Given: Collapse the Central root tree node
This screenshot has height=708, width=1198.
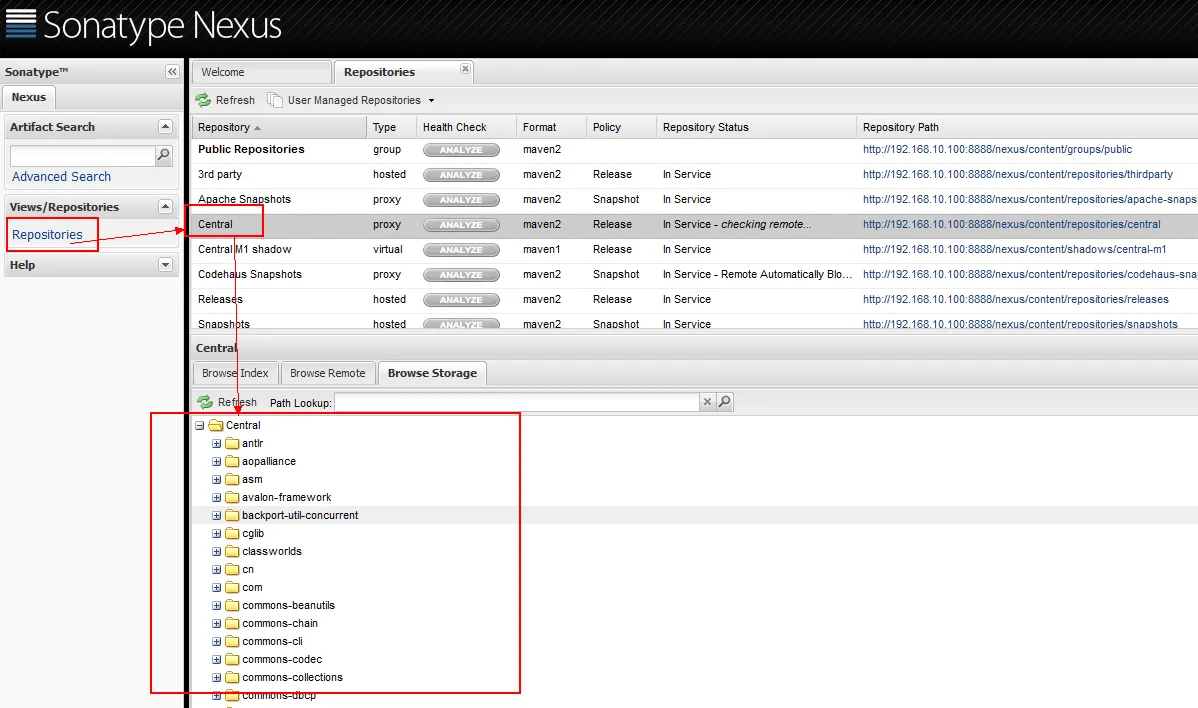Looking at the screenshot, I should click(x=199, y=425).
